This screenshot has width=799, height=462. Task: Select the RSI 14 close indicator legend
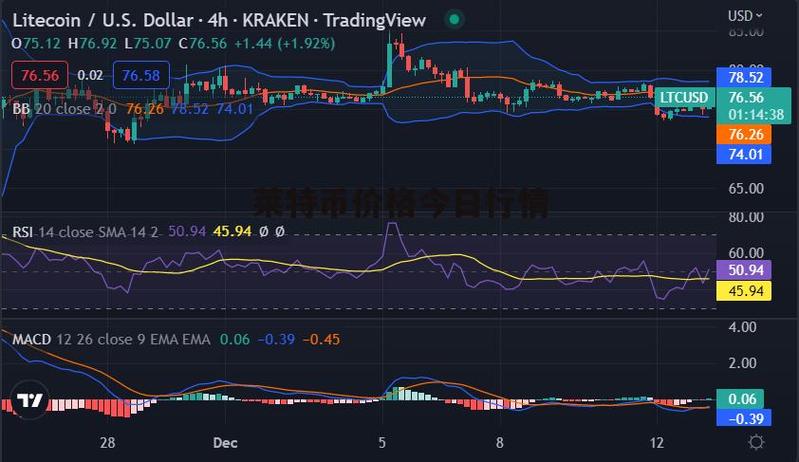(85, 231)
